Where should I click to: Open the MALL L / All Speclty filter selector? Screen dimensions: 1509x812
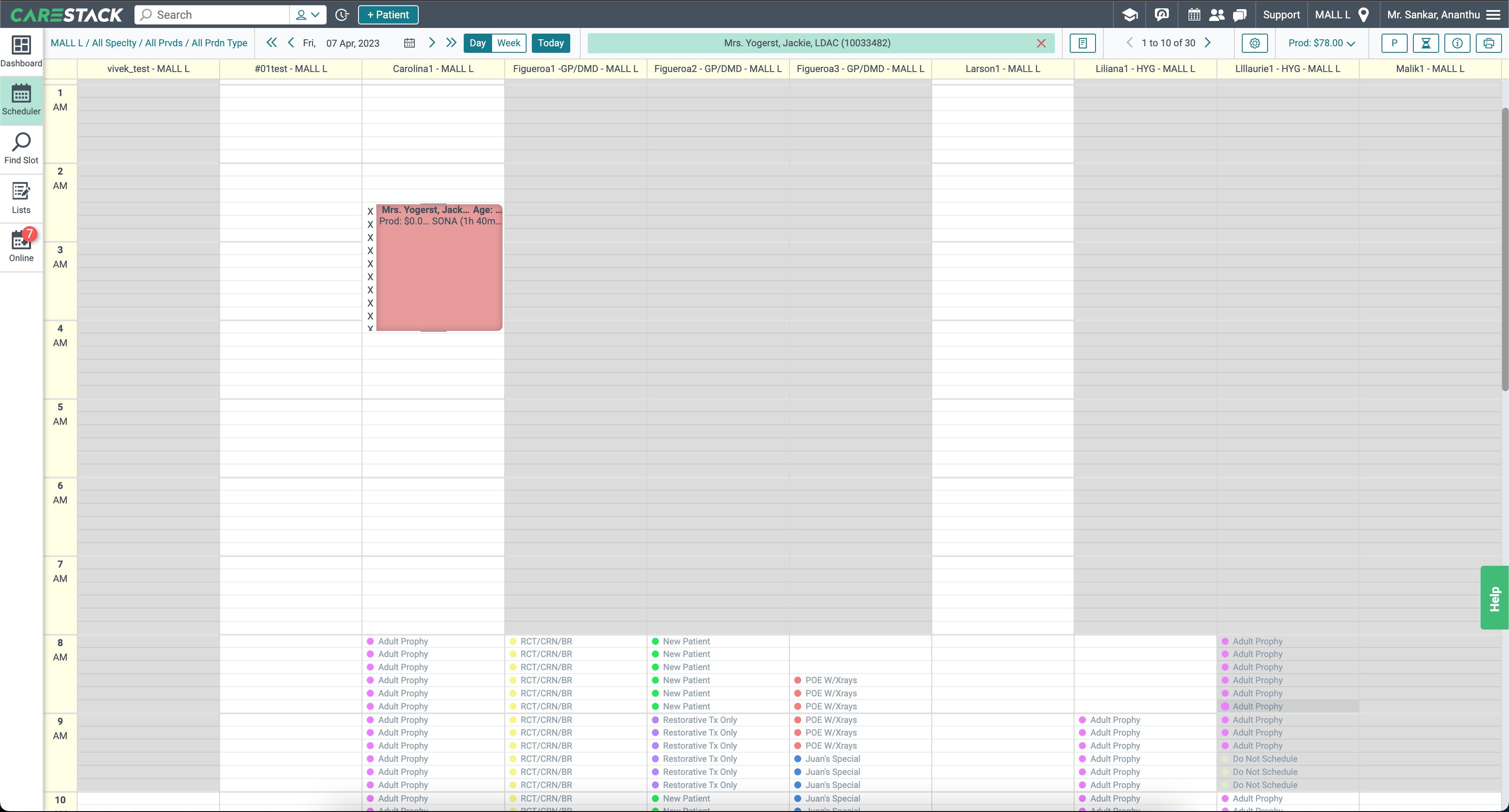click(149, 43)
